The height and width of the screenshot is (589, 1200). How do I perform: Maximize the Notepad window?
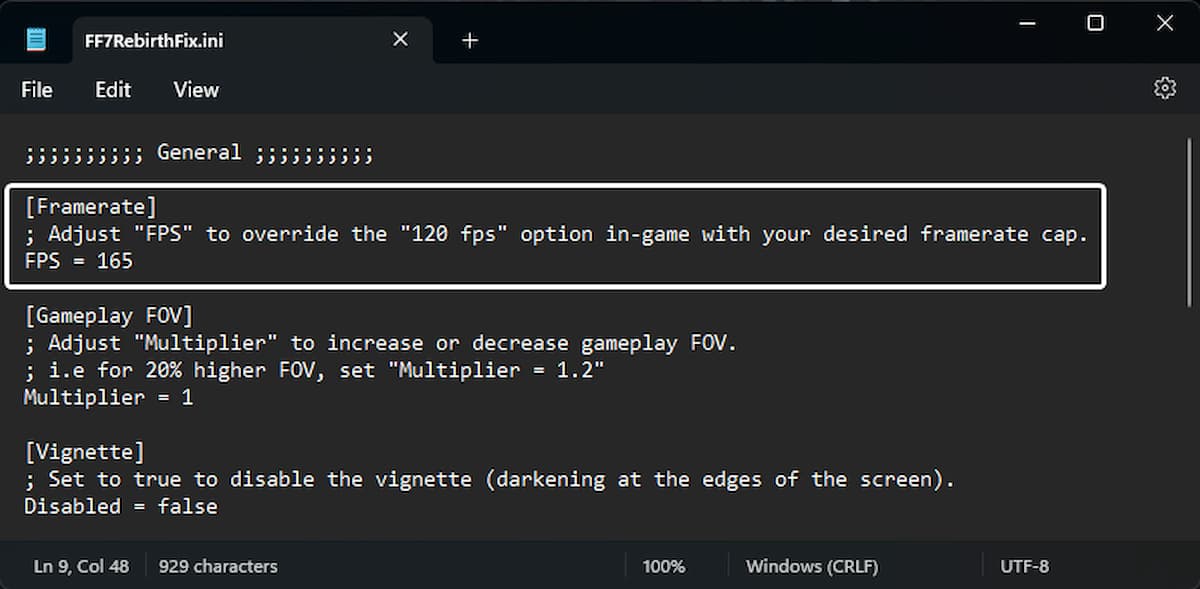pos(1095,23)
